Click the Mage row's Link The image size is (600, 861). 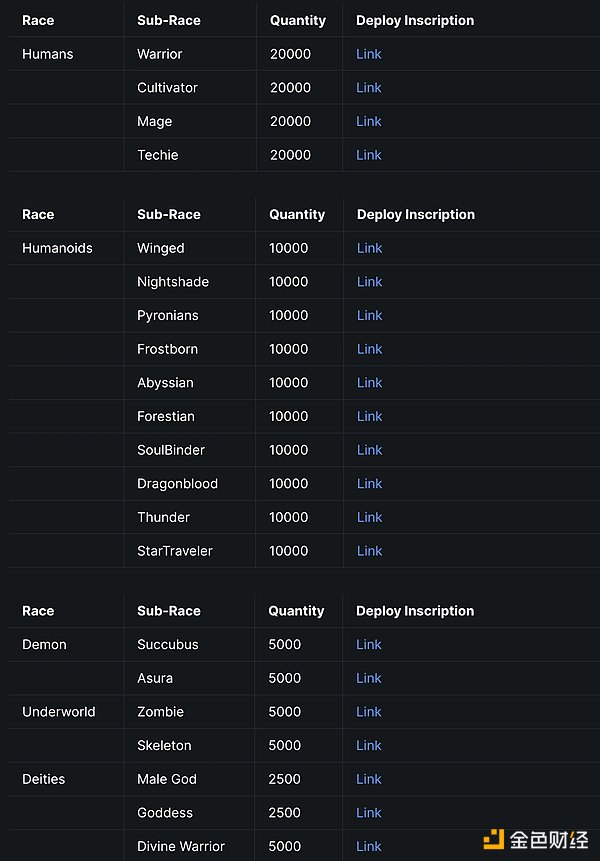coord(369,121)
